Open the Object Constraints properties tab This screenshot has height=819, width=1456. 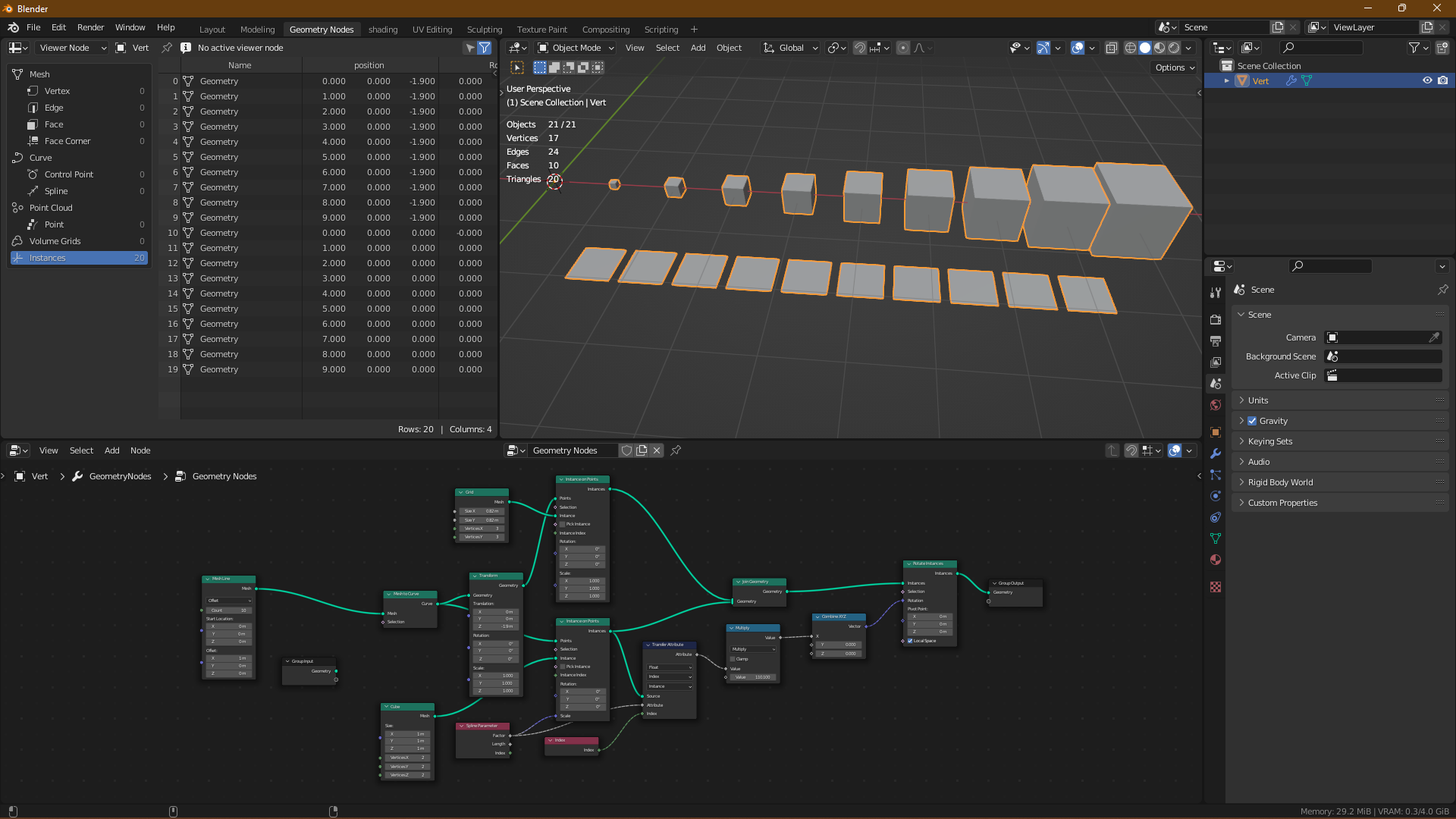coord(1216,517)
